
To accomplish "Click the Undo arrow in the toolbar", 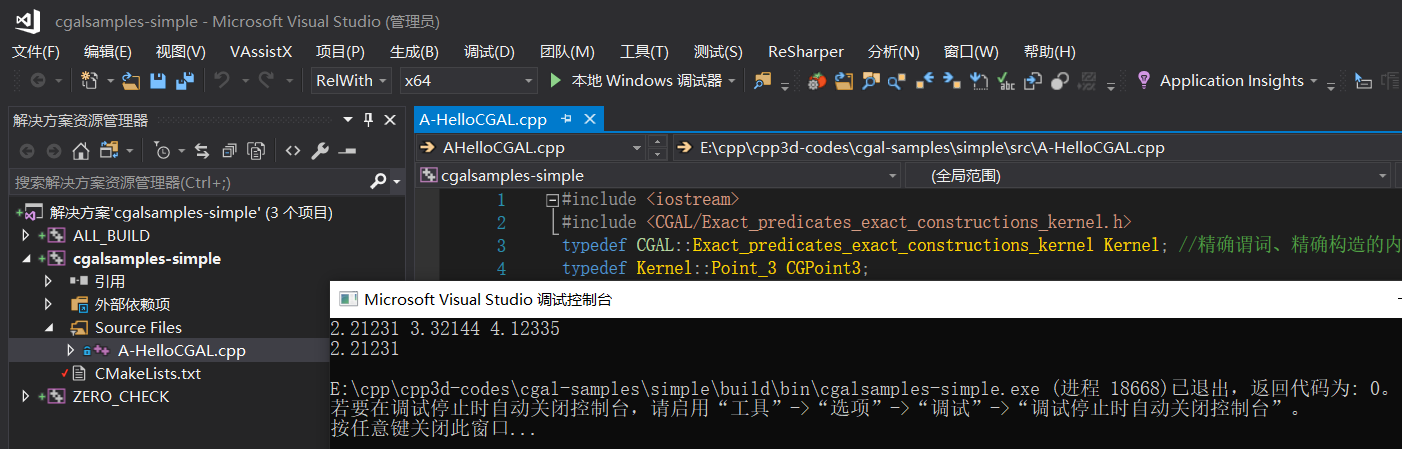I will [222, 81].
